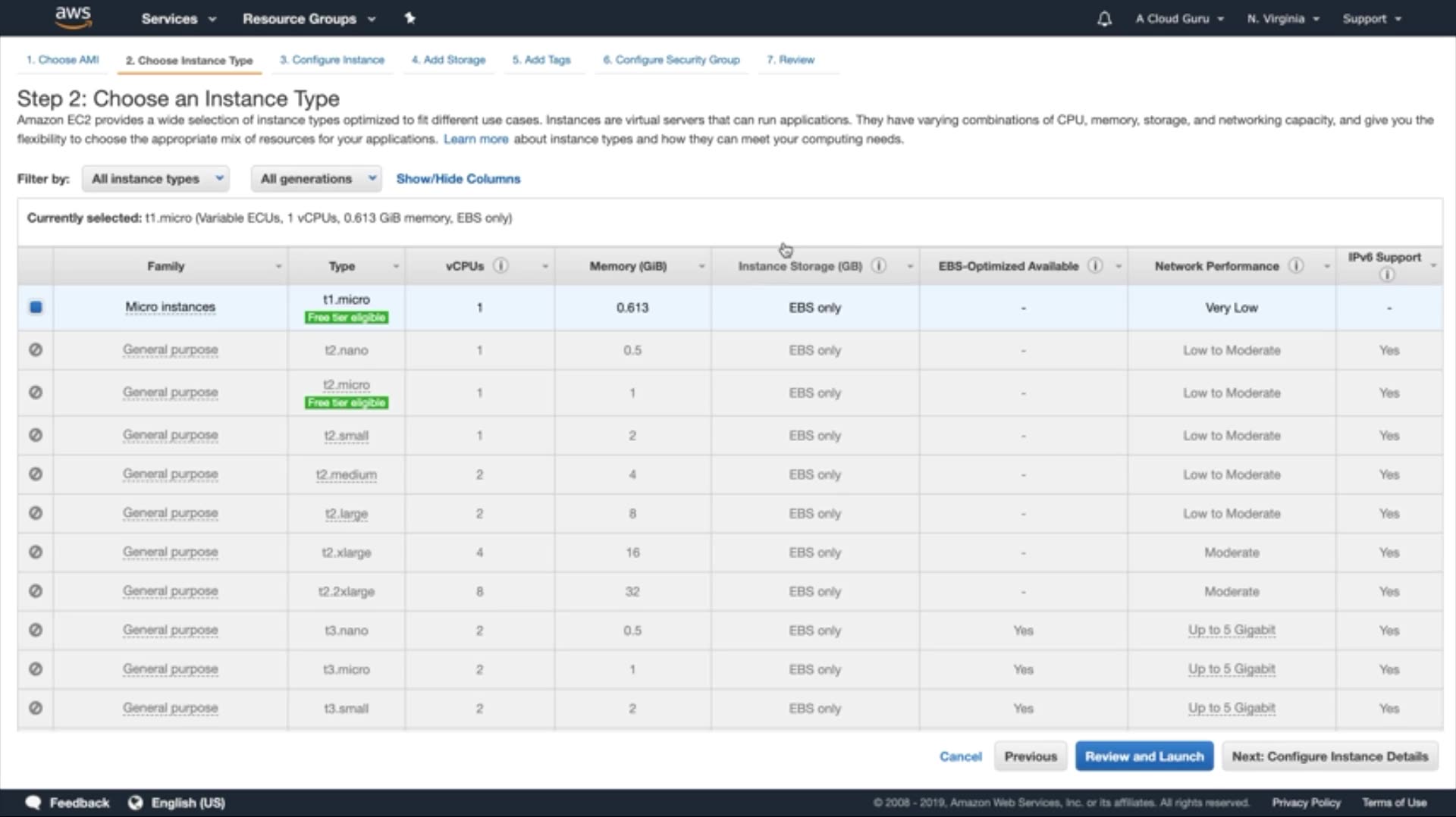Click the AWS logo home icon
Screen dimensions: 1456x817
[73, 17]
